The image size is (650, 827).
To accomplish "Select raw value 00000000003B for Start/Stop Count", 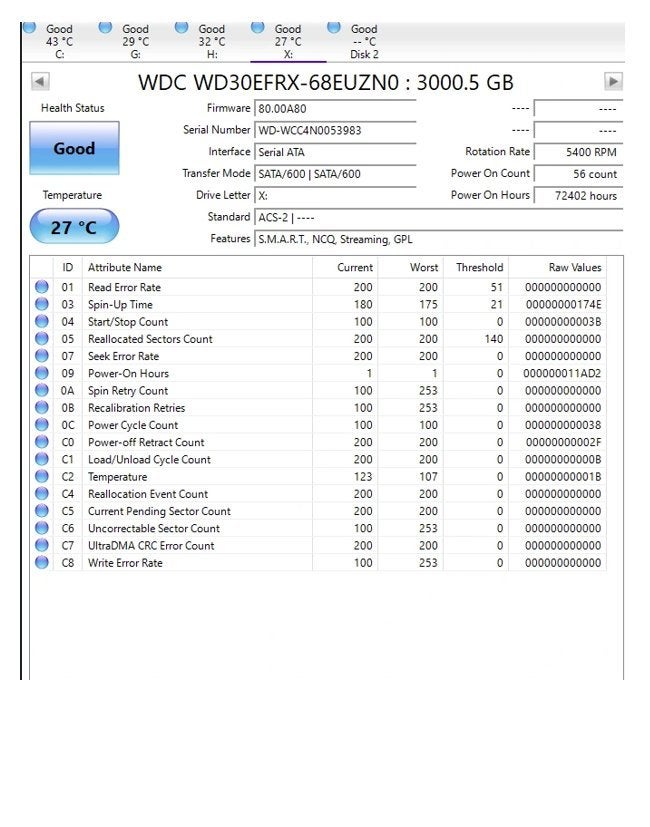I will coord(563,322).
